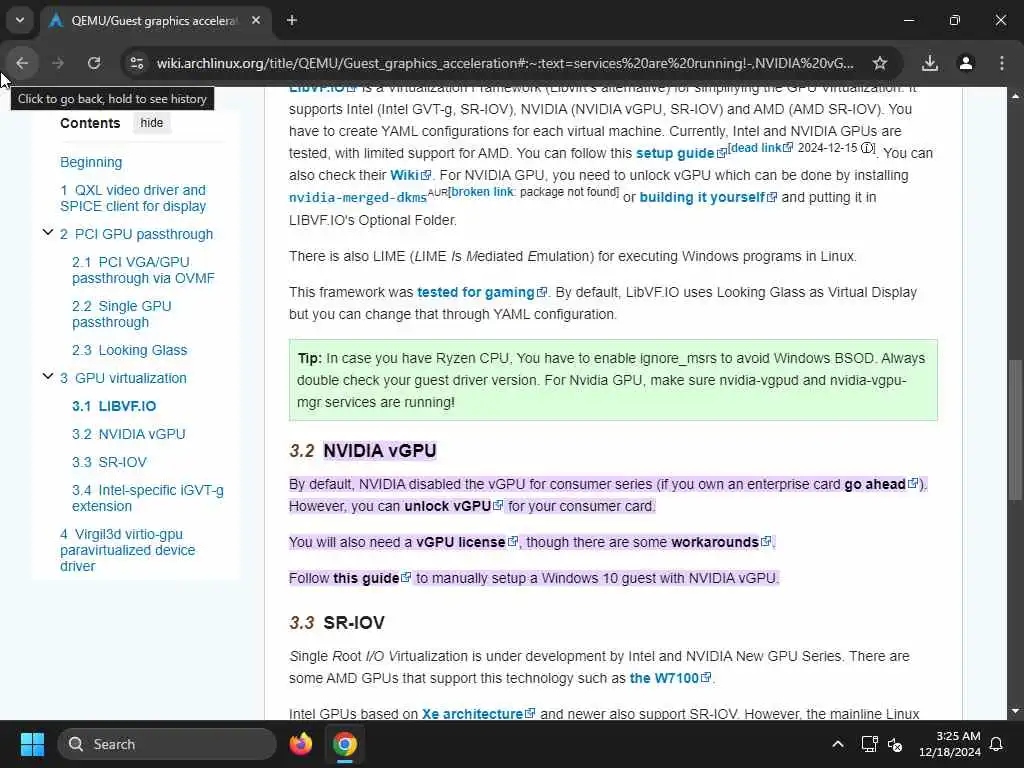Open this guide for Windows 10 guest

point(372,579)
